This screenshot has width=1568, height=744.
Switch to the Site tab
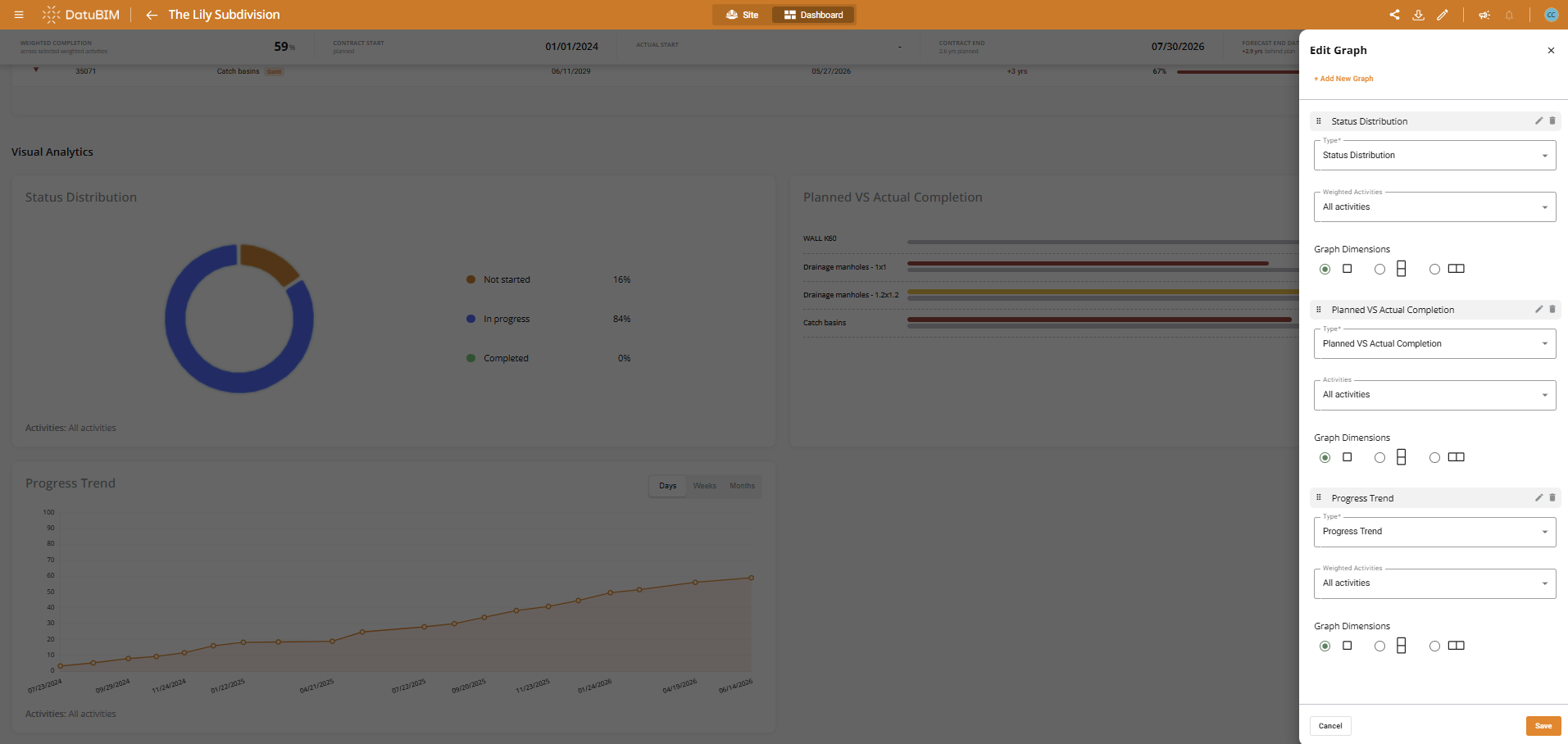[743, 15]
